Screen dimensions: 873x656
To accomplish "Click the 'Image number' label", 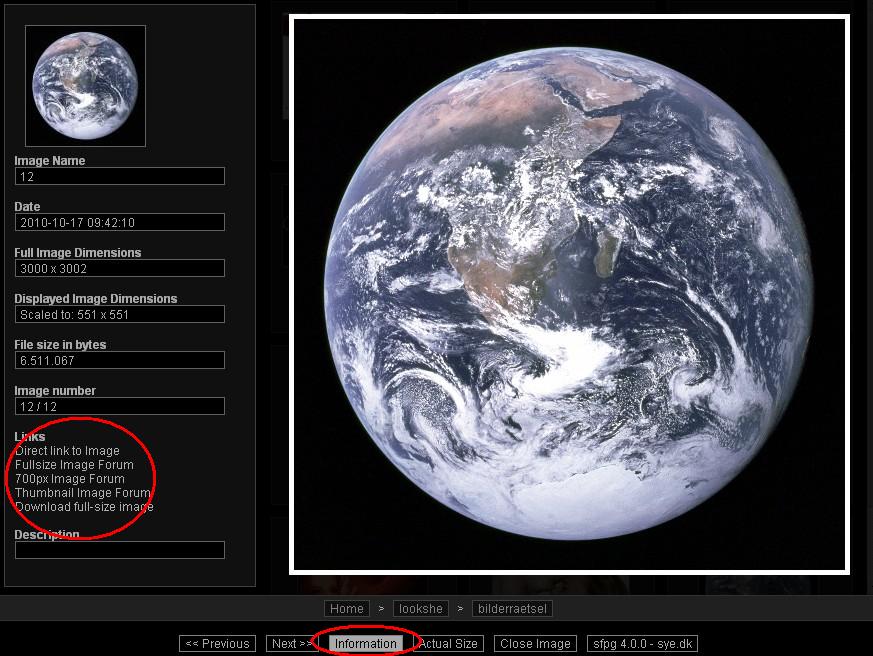I will click(55, 390).
